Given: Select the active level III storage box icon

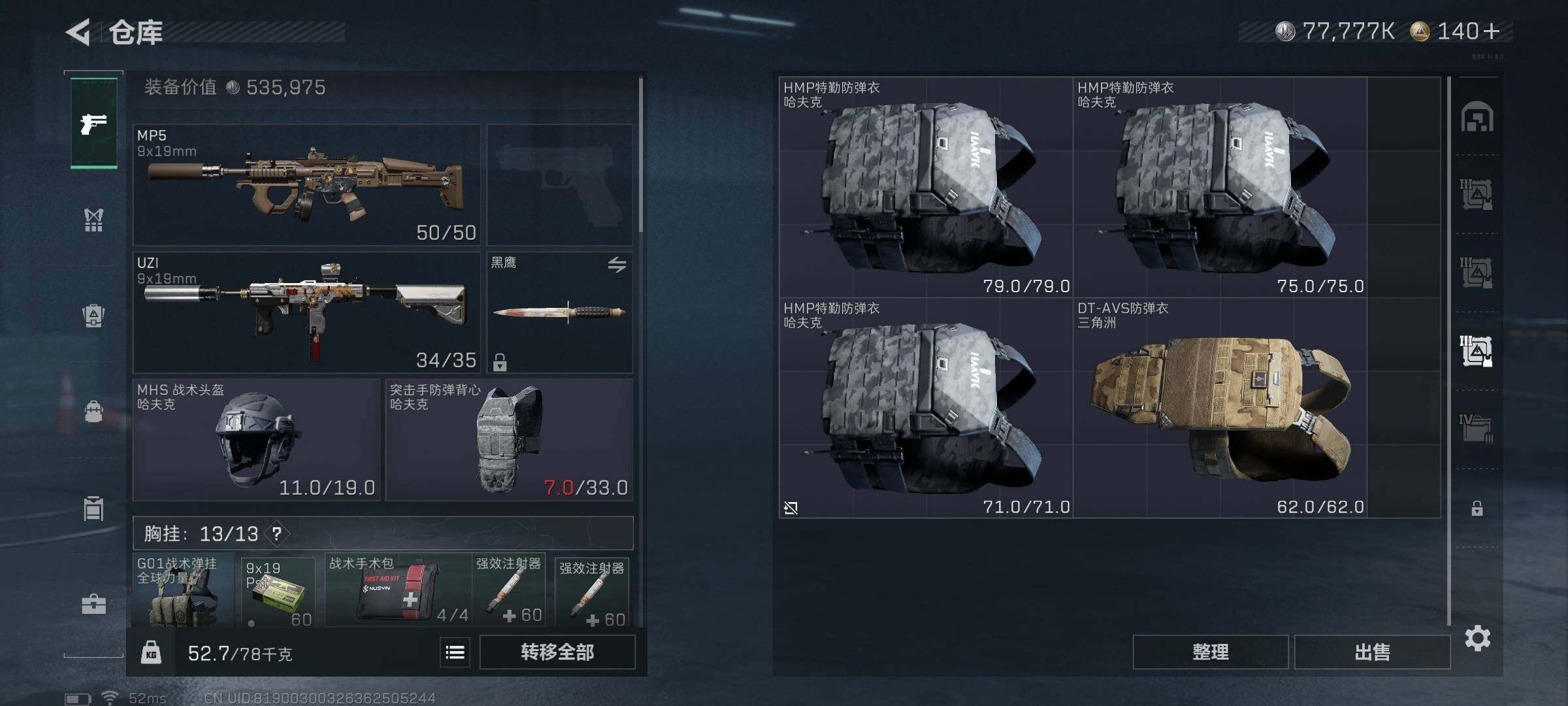Looking at the screenshot, I should click(x=1477, y=351).
